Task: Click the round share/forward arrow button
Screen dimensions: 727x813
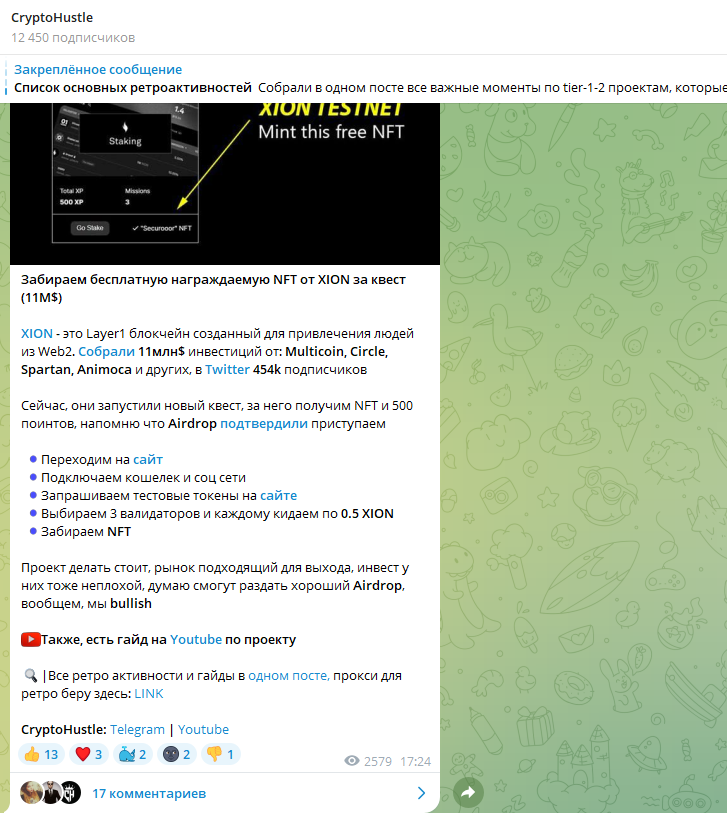Action: 468,792
